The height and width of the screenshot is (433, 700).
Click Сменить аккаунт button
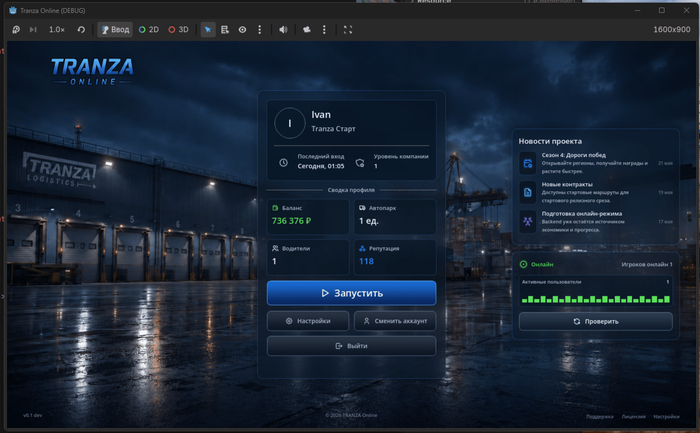click(x=395, y=321)
